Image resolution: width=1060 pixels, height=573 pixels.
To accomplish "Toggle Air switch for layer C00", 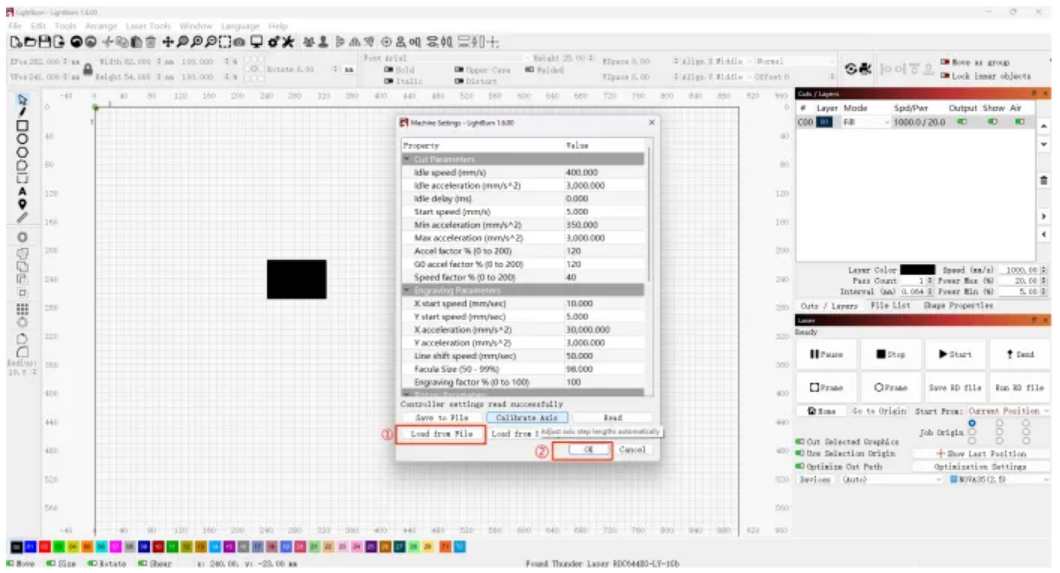I will (1019, 122).
